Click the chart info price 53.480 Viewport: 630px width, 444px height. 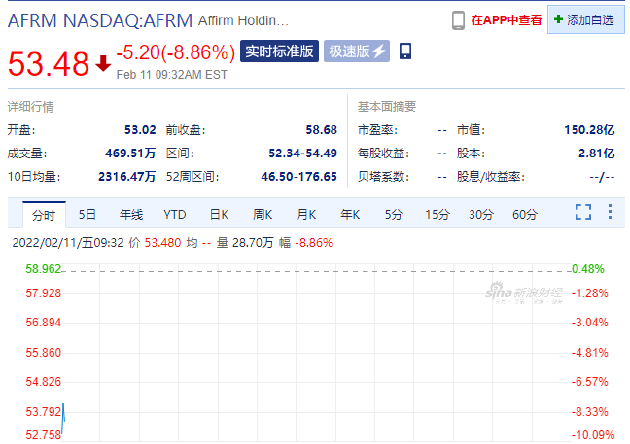click(x=163, y=243)
